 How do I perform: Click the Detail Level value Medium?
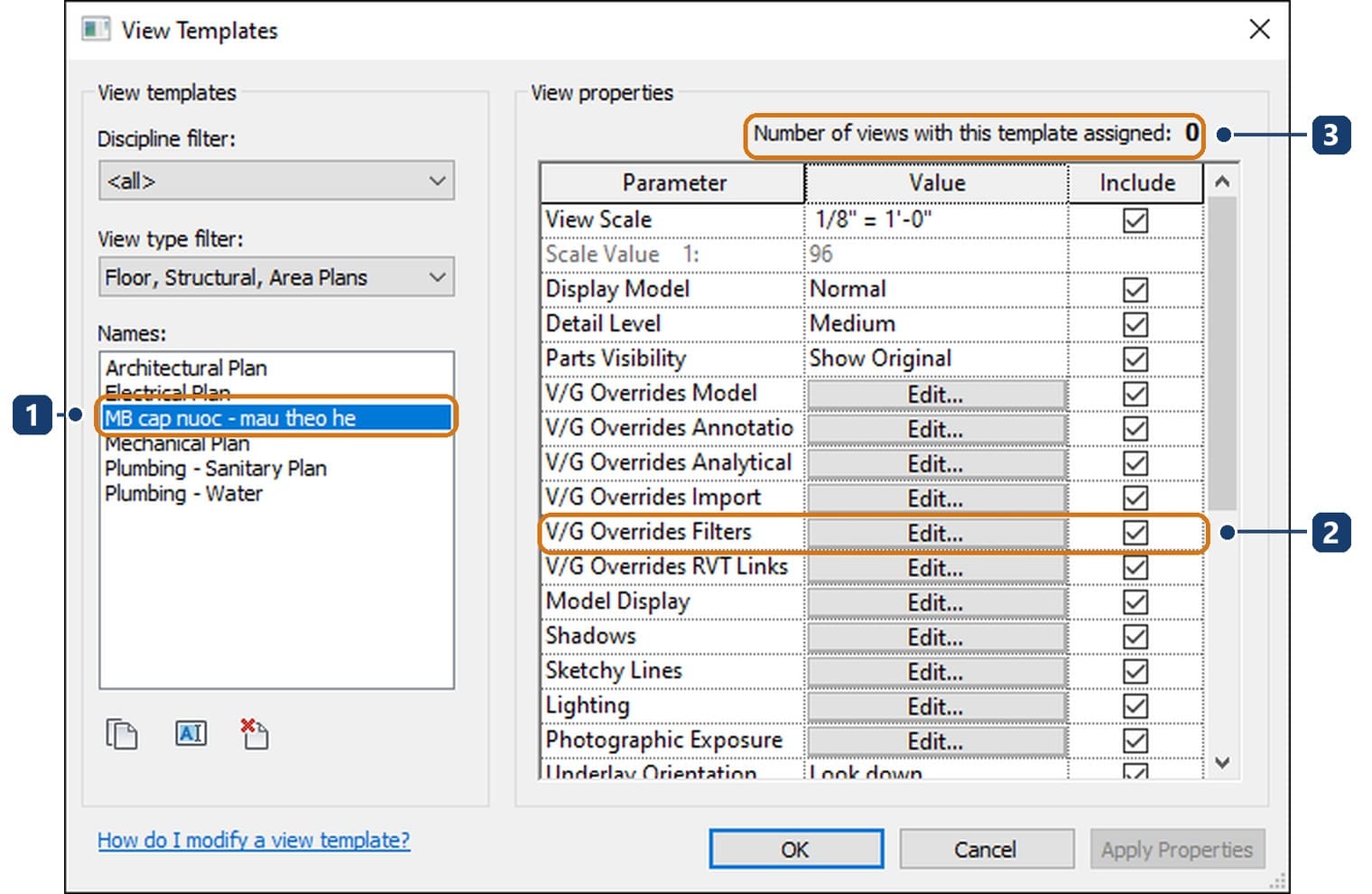(936, 323)
